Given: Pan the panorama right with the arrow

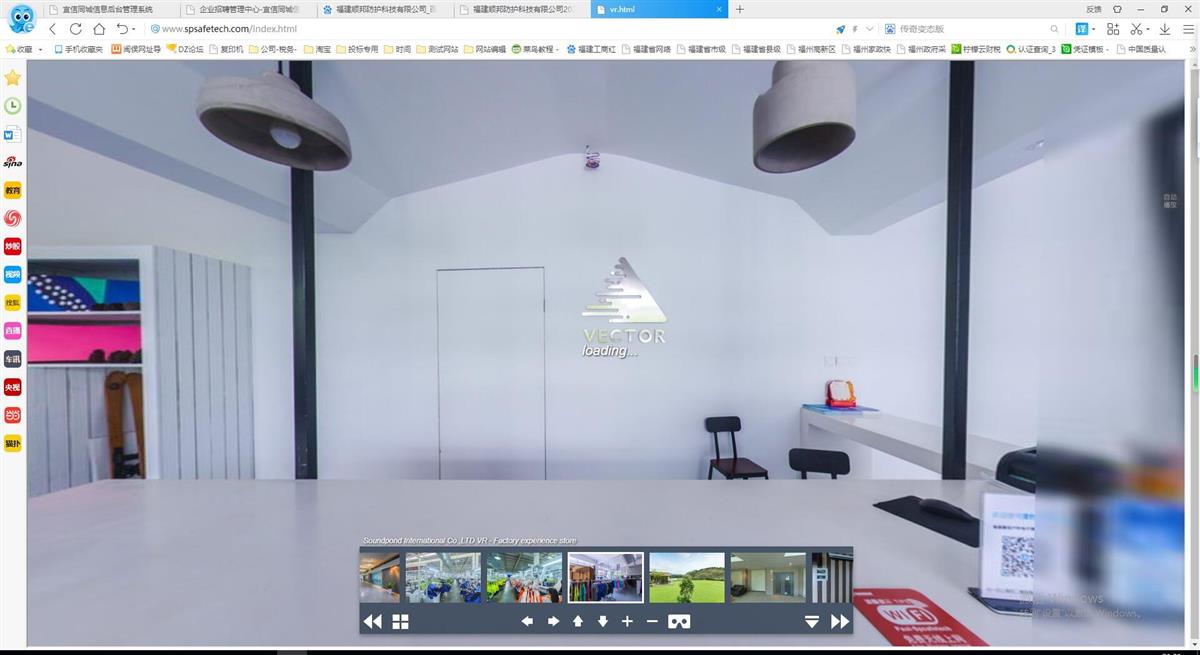Looking at the screenshot, I should [x=553, y=621].
